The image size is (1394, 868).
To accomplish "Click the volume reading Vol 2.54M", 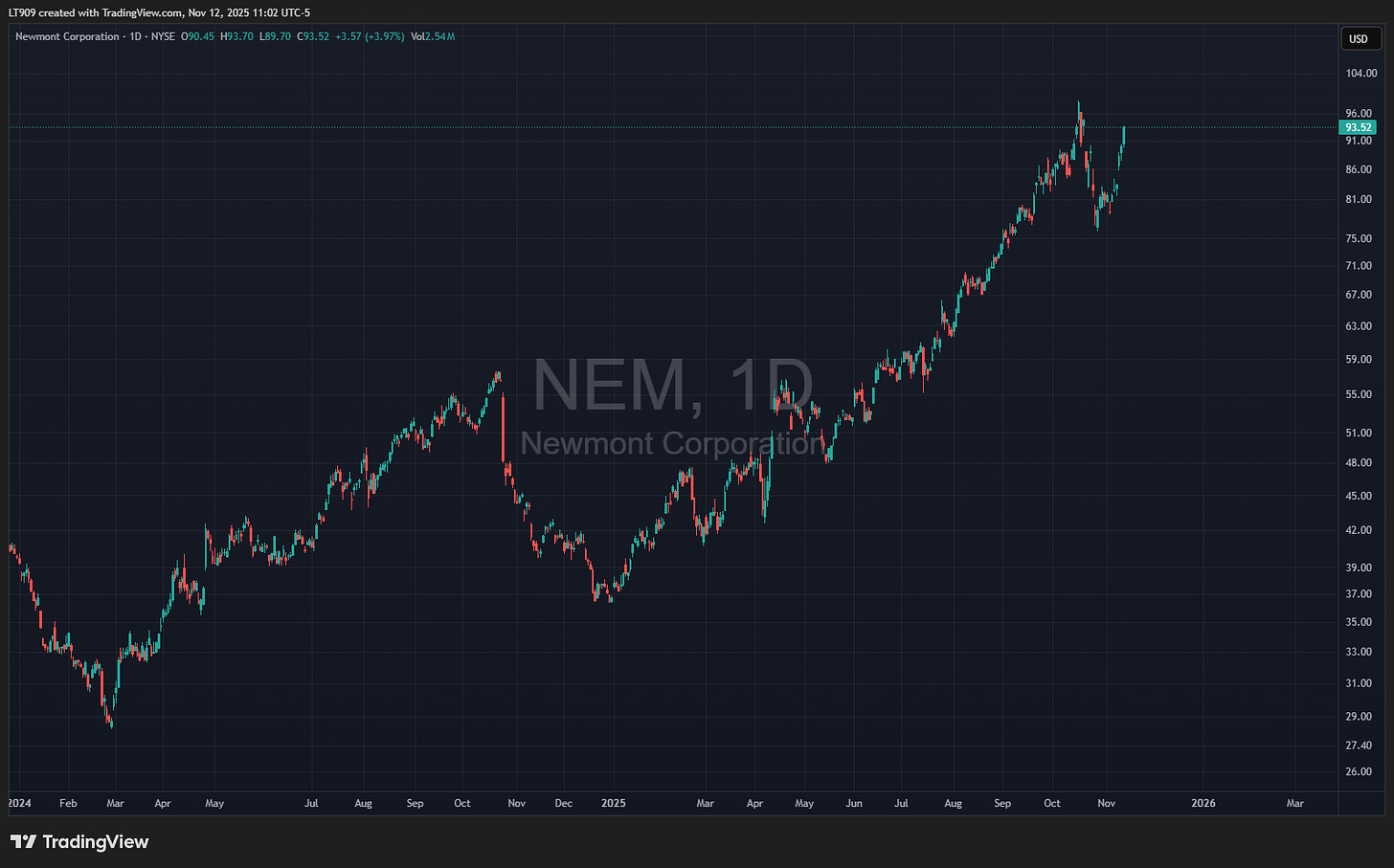I will (433, 36).
